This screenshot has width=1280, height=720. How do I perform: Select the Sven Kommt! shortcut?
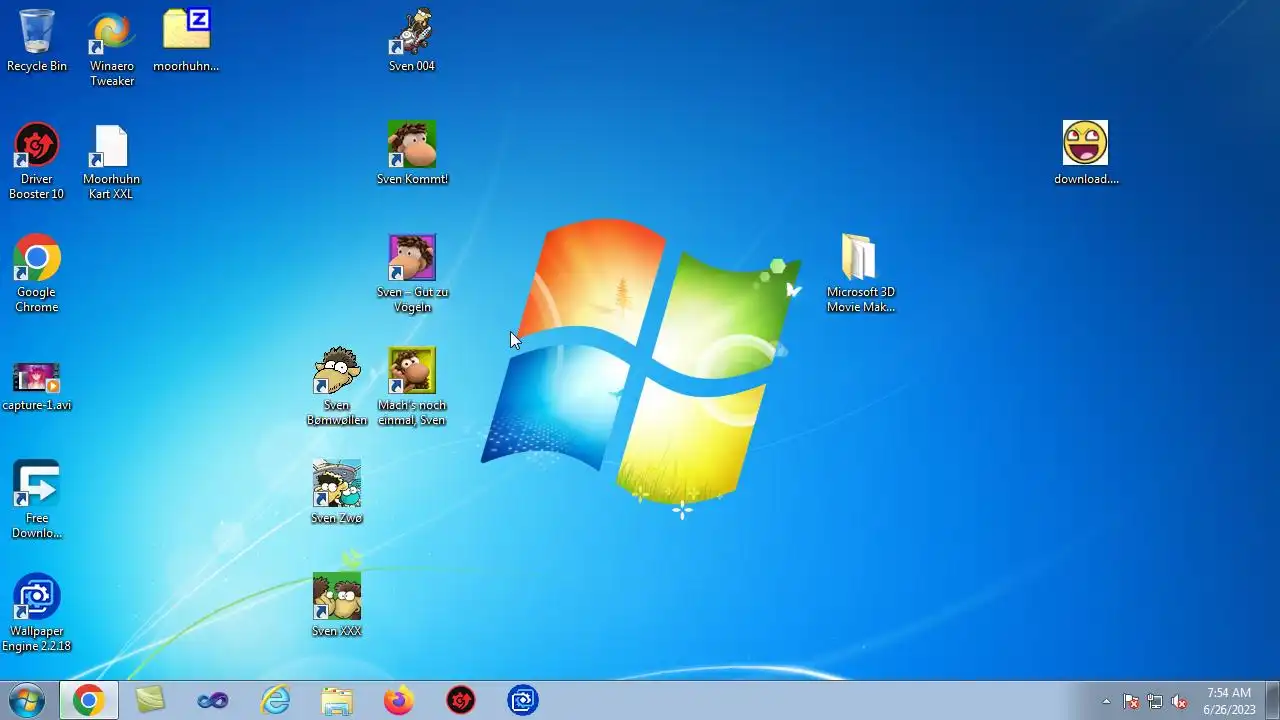click(x=412, y=154)
